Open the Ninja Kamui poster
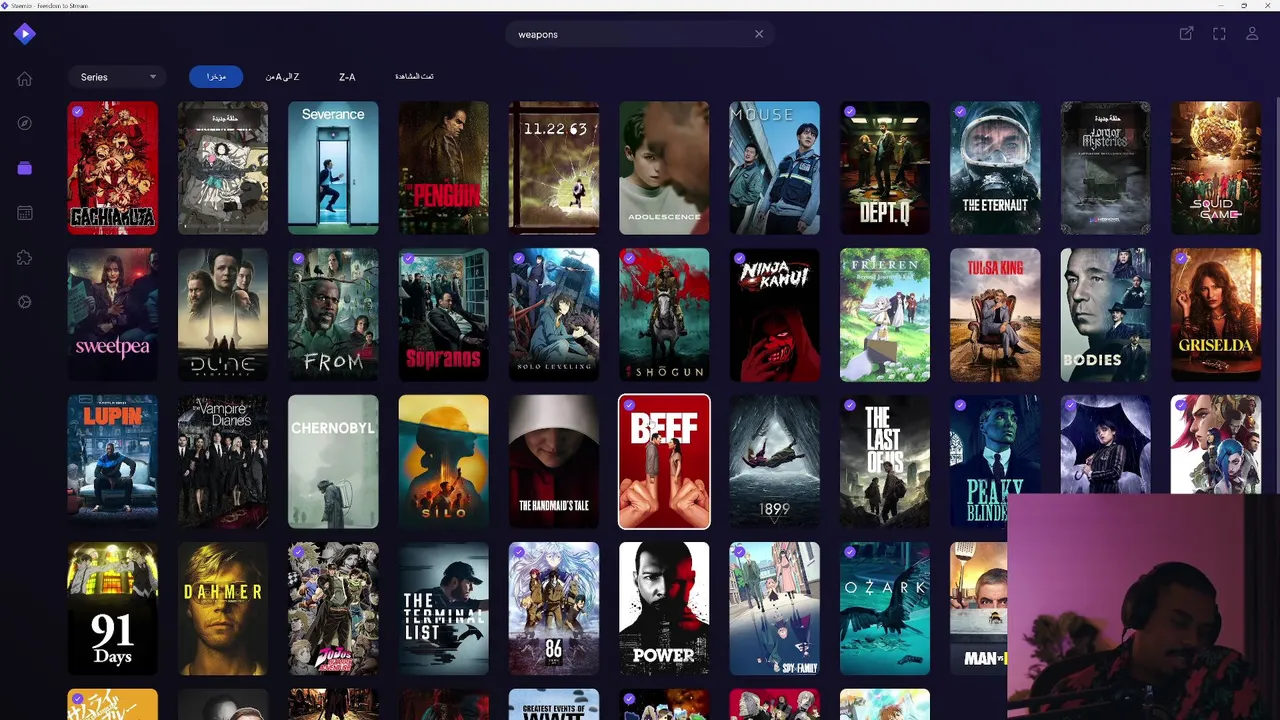 [774, 315]
